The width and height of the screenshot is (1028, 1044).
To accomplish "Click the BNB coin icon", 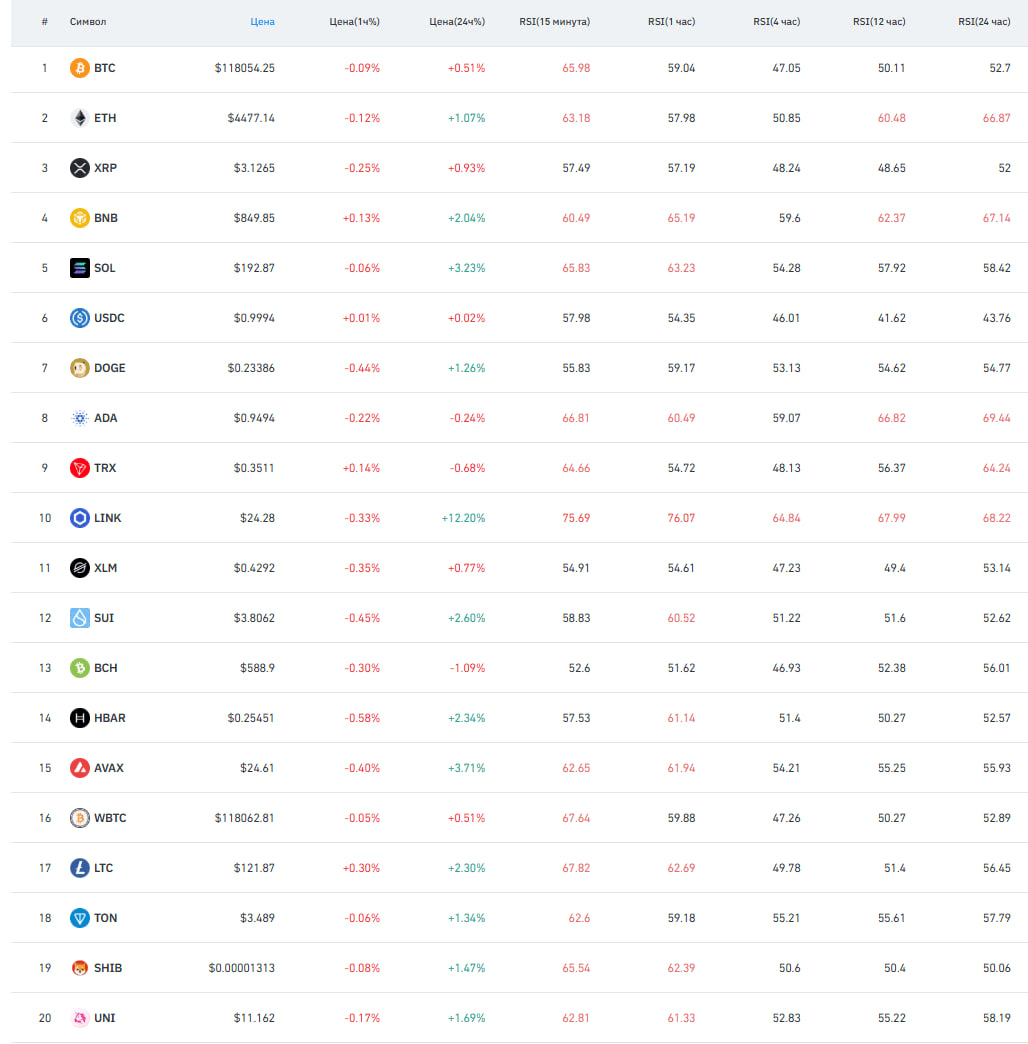I will pyautogui.click(x=79, y=218).
